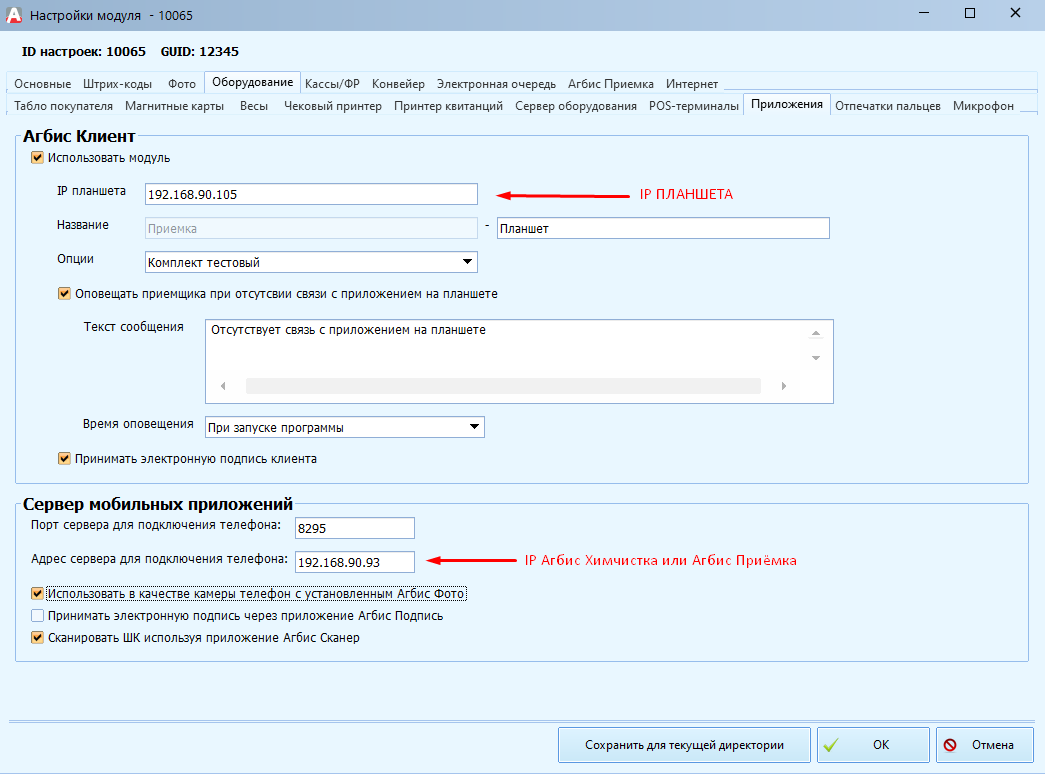Click the server address field 192.168.90.93

pos(355,562)
